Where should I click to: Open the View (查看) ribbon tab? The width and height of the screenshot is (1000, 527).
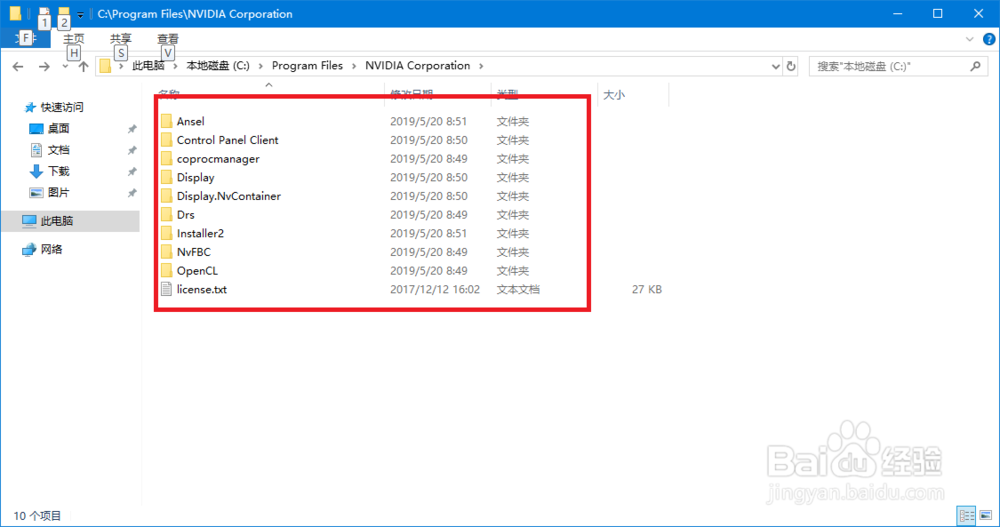(168, 39)
